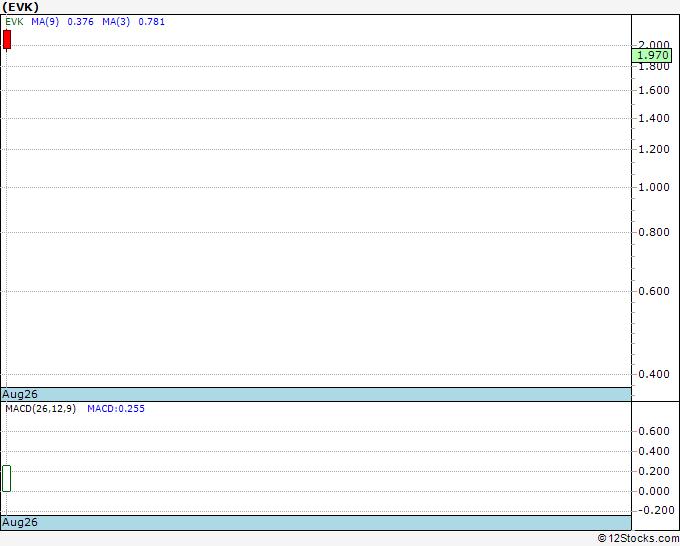Click the 1.600 price axis label
680x546 pixels.
(654, 90)
